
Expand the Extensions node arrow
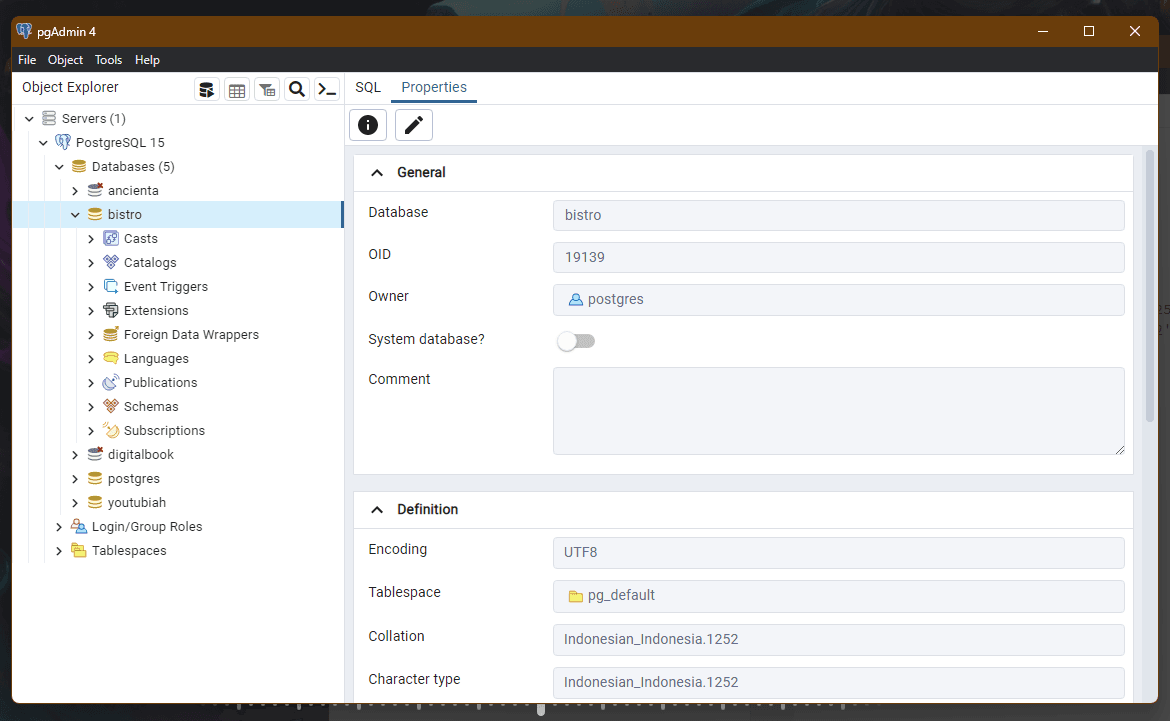point(91,310)
